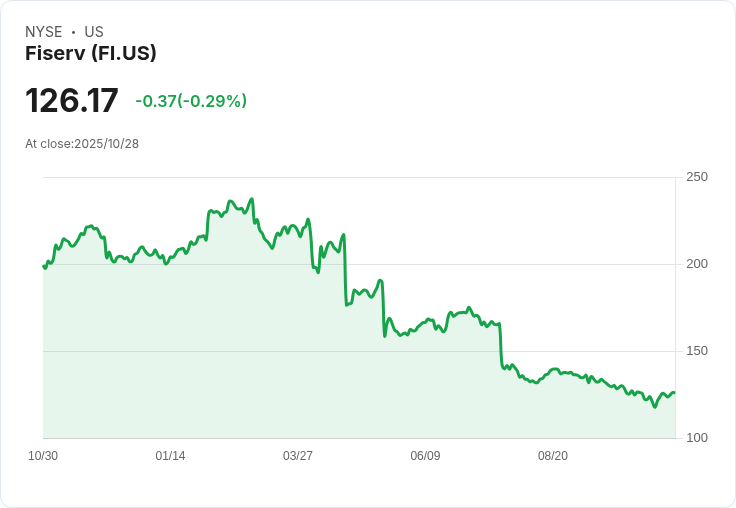Click the leftmost start of the price line
Viewport: 736px width, 508px height.
(43, 266)
